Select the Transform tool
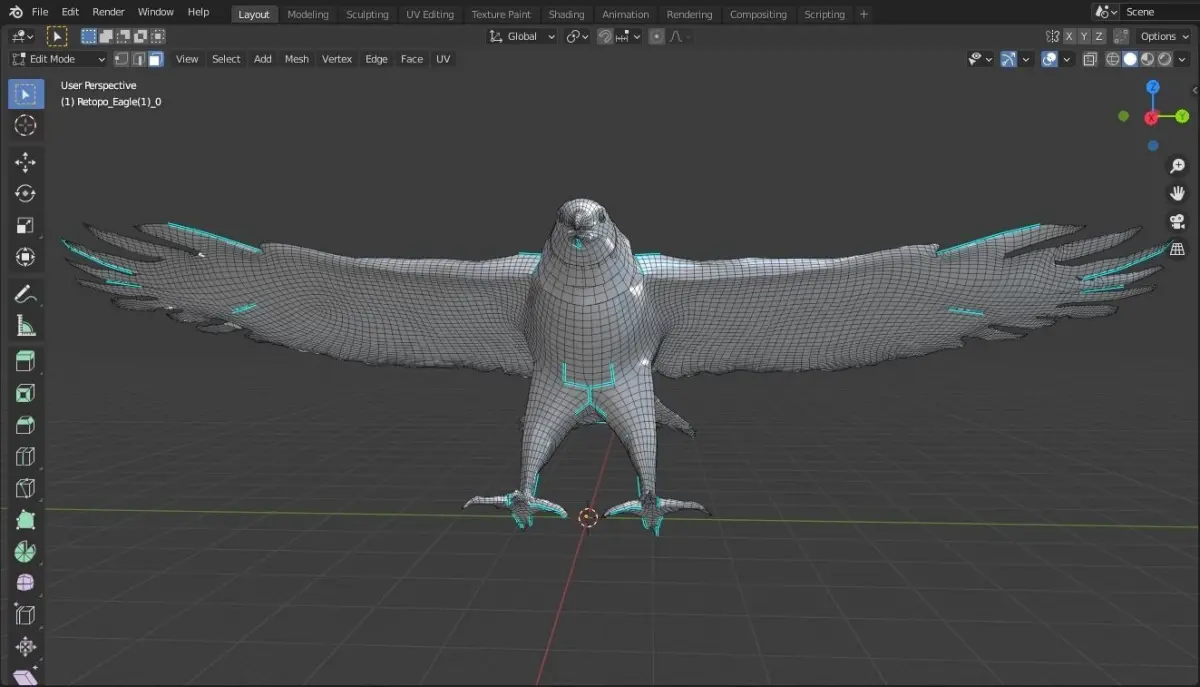 coord(26,257)
